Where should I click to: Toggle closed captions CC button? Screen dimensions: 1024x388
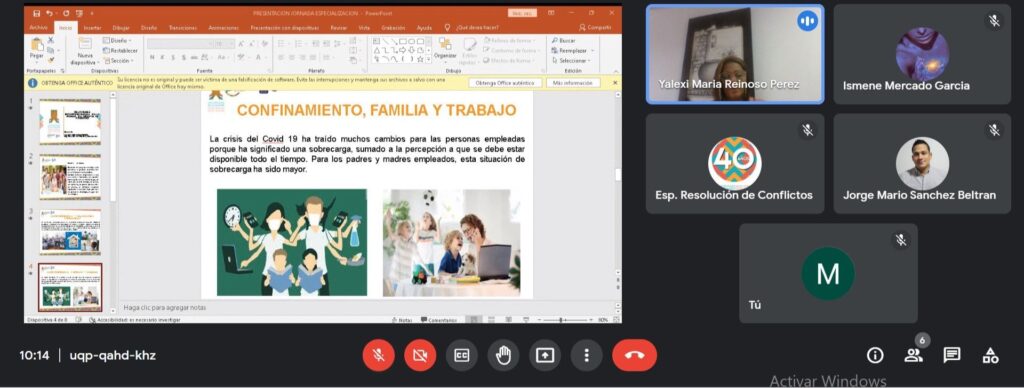pyautogui.click(x=462, y=355)
